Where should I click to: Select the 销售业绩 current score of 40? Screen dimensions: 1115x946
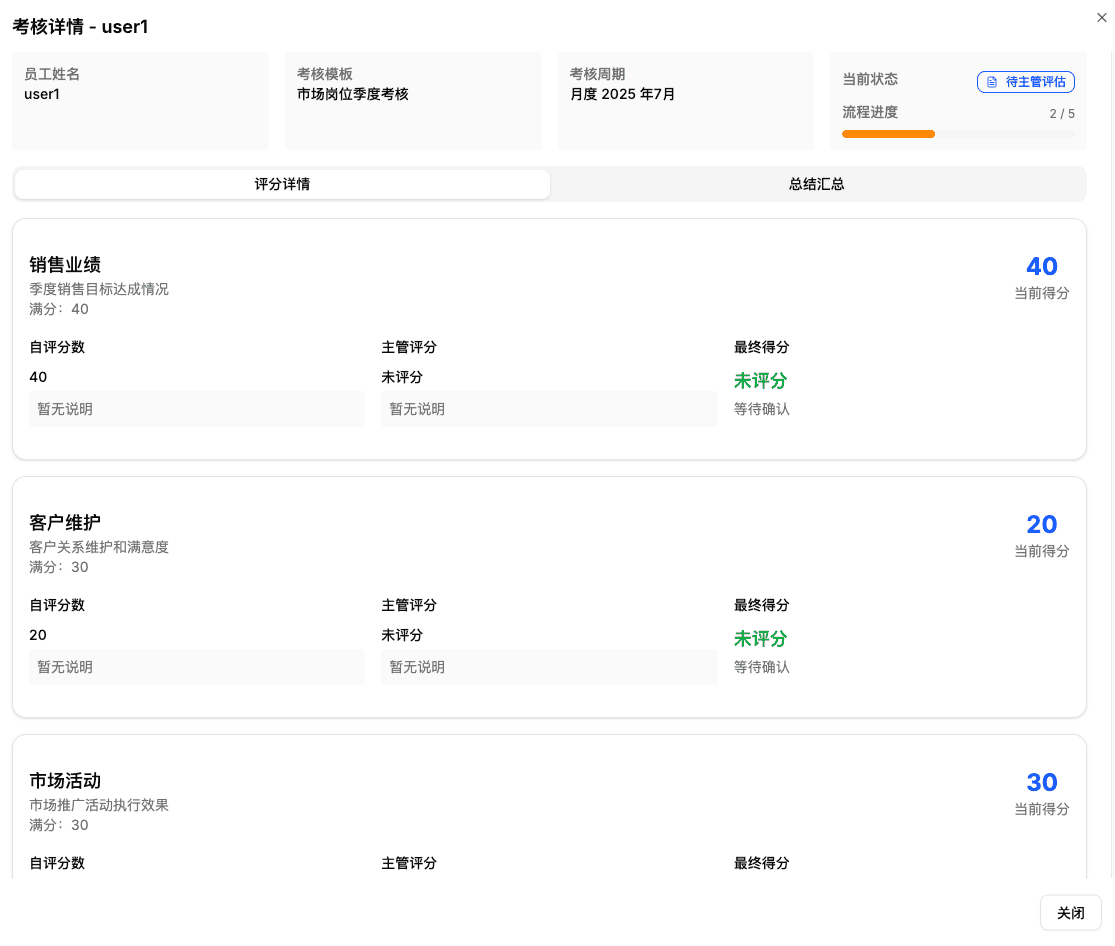pos(1042,266)
